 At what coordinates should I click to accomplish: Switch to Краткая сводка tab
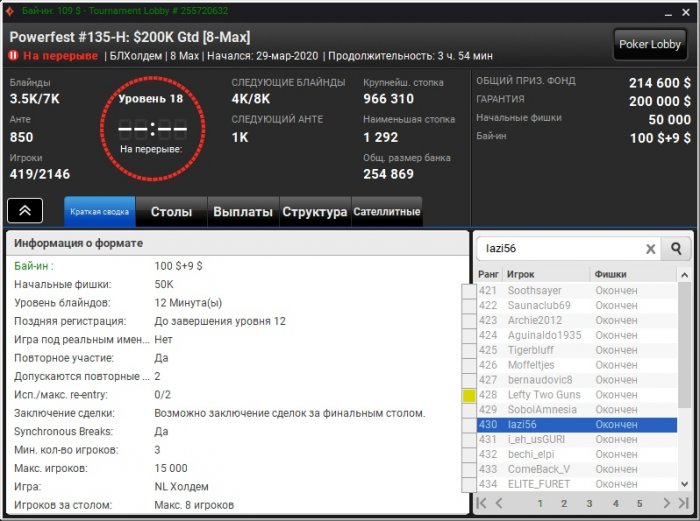(100, 212)
